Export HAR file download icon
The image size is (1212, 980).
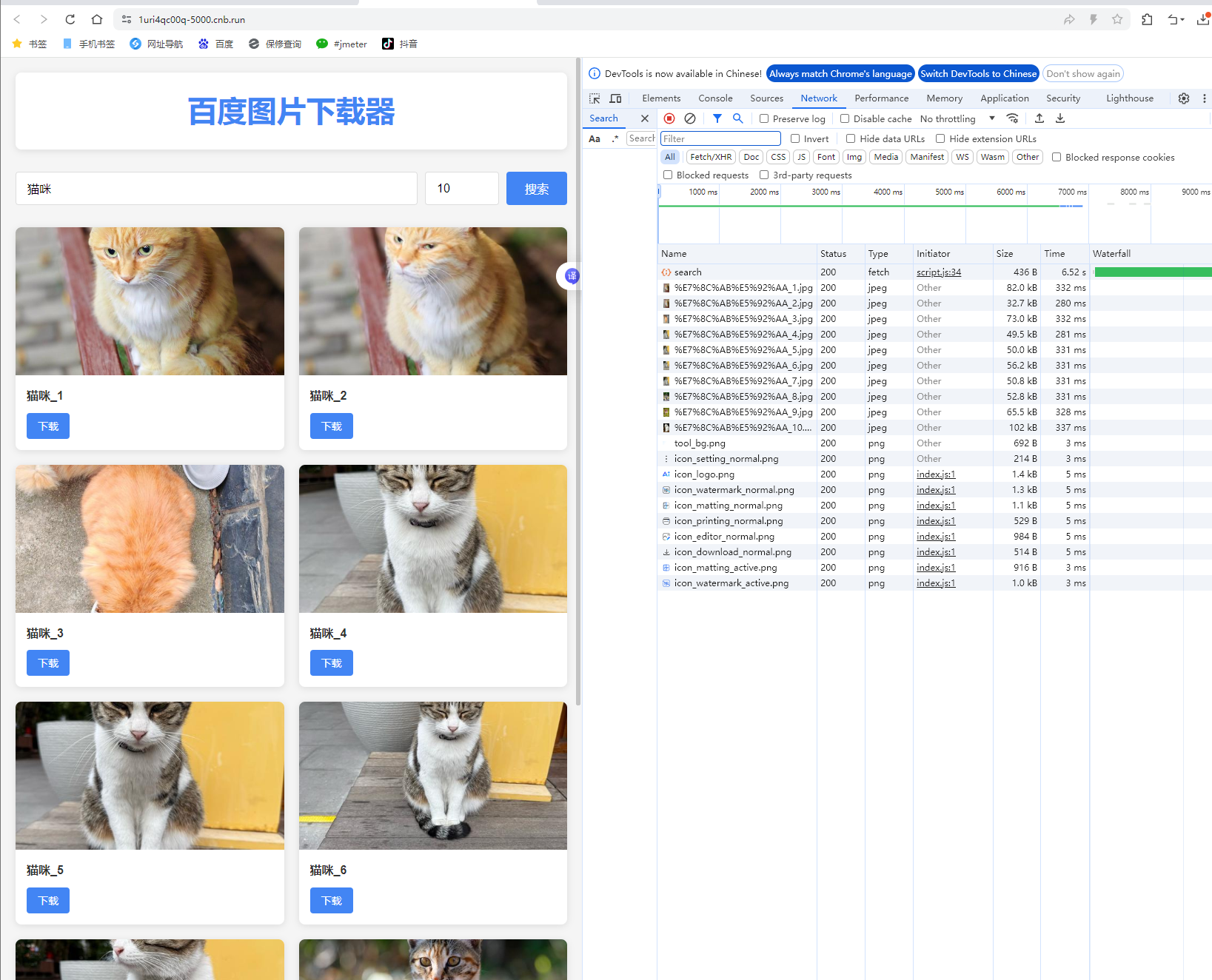1060,118
